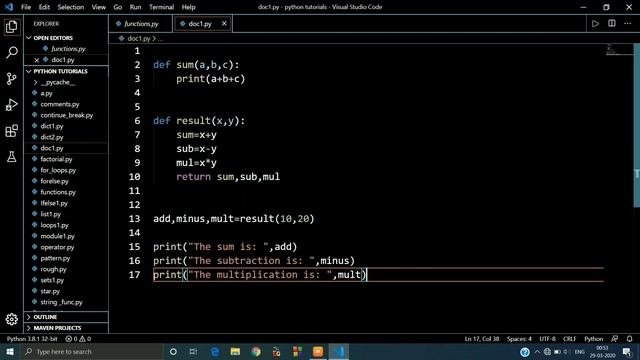Viewport: 640px width, 360px height.
Task: Show hidden system tray icons
Action: click(537, 351)
